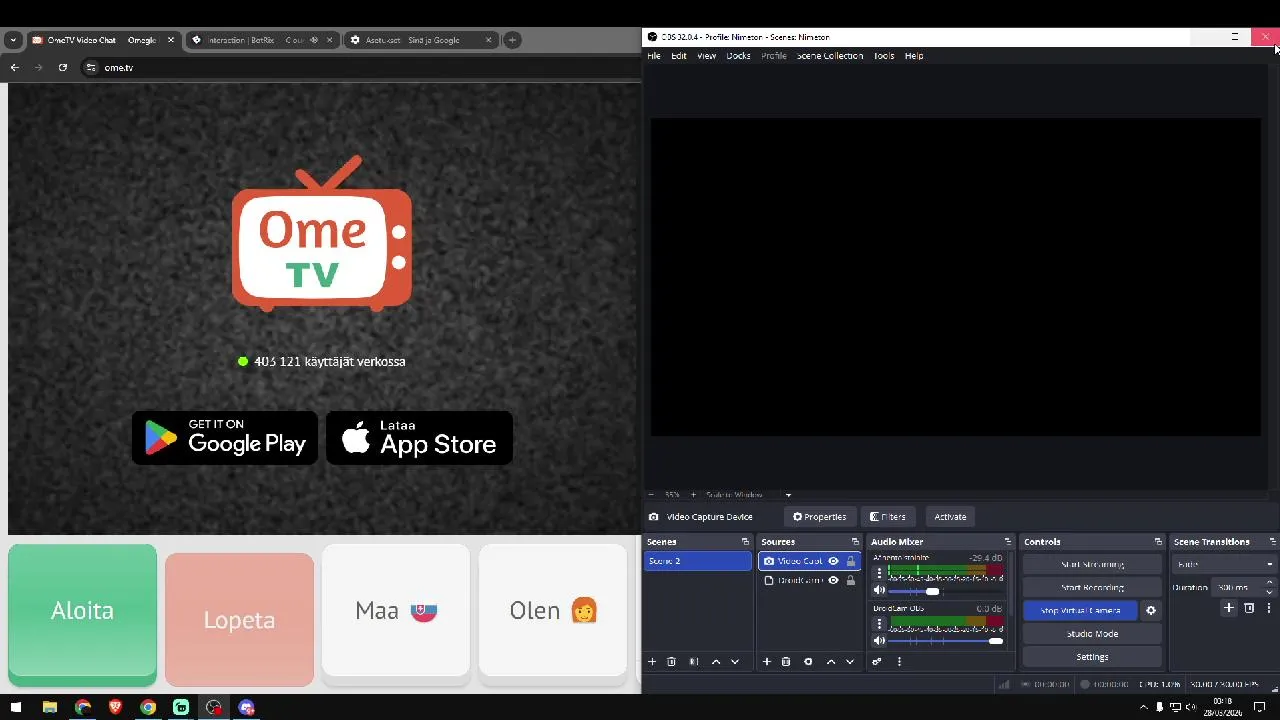Image resolution: width=1280 pixels, height=720 pixels.
Task: Toggle visibility of DroidCam source
Action: pos(833,580)
